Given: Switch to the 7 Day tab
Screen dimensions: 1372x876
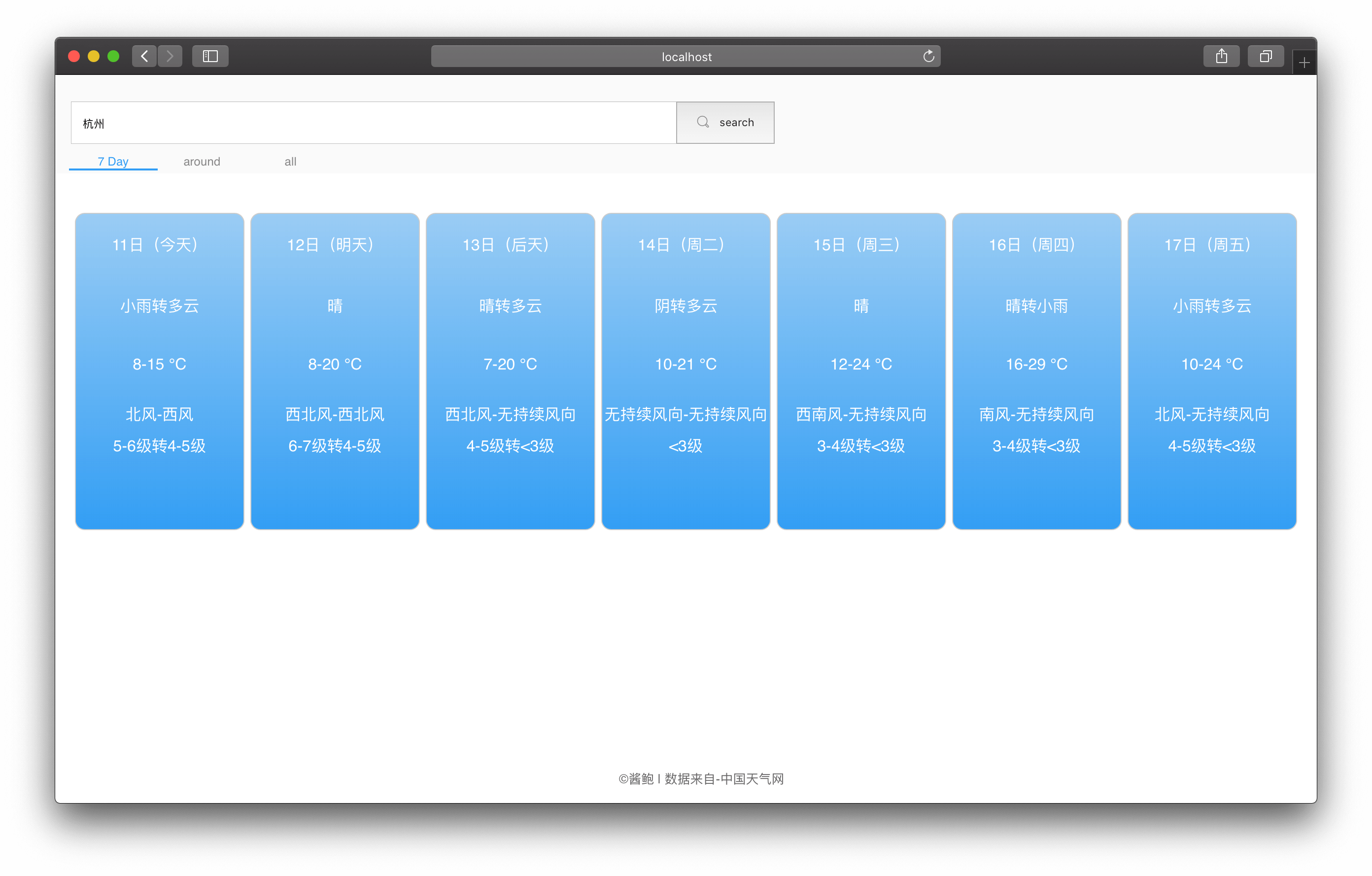Looking at the screenshot, I should (x=113, y=161).
